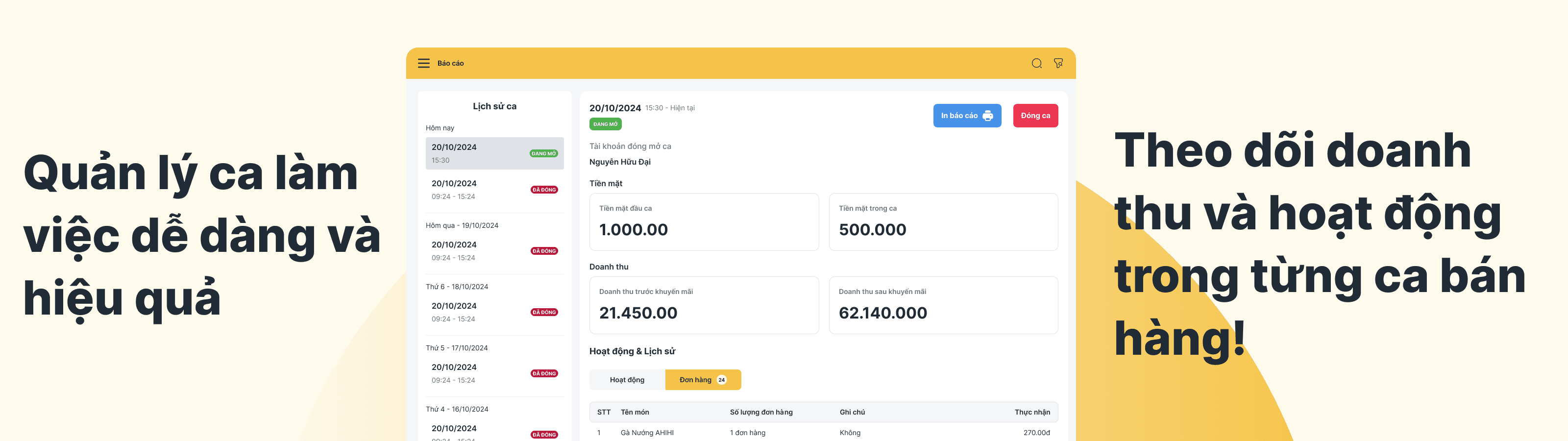Click the 24 count badge on Đơn hàng
This screenshot has height=441, width=1568.
[x=721, y=379]
